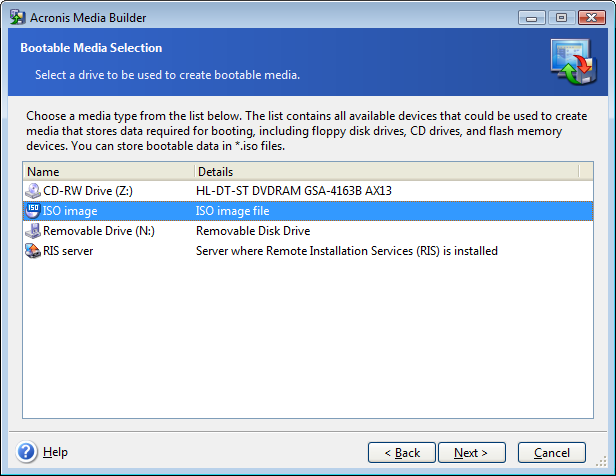
Task: Open the Help link
Action: 56,452
